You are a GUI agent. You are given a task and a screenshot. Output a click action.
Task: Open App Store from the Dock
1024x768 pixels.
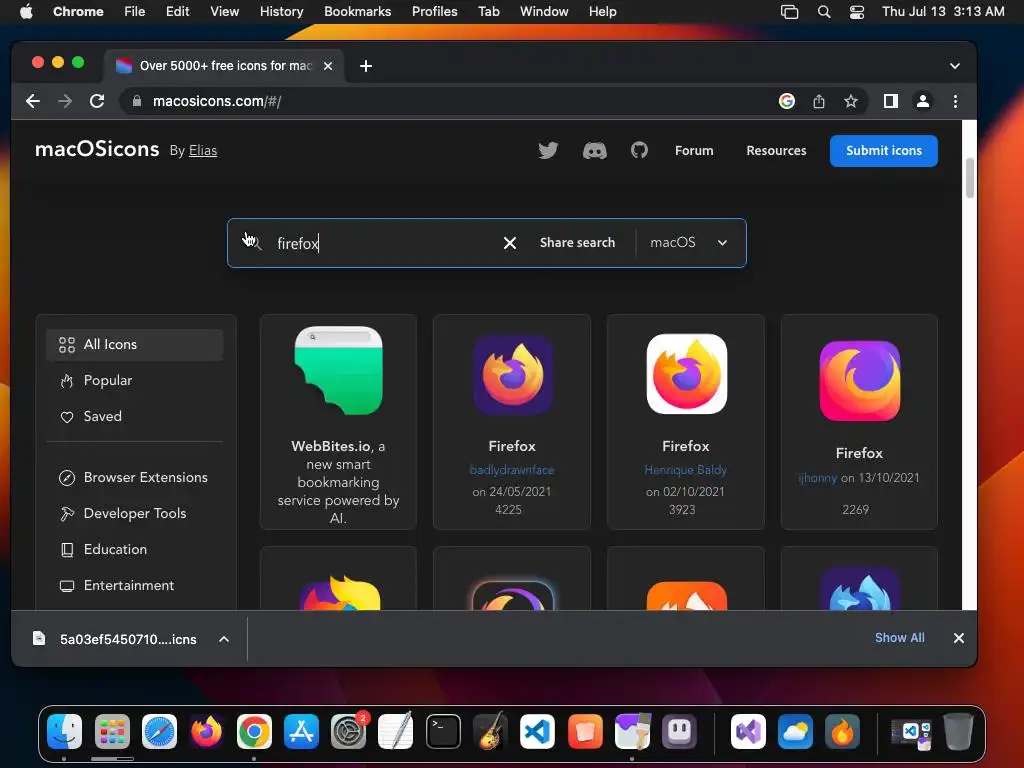301,731
